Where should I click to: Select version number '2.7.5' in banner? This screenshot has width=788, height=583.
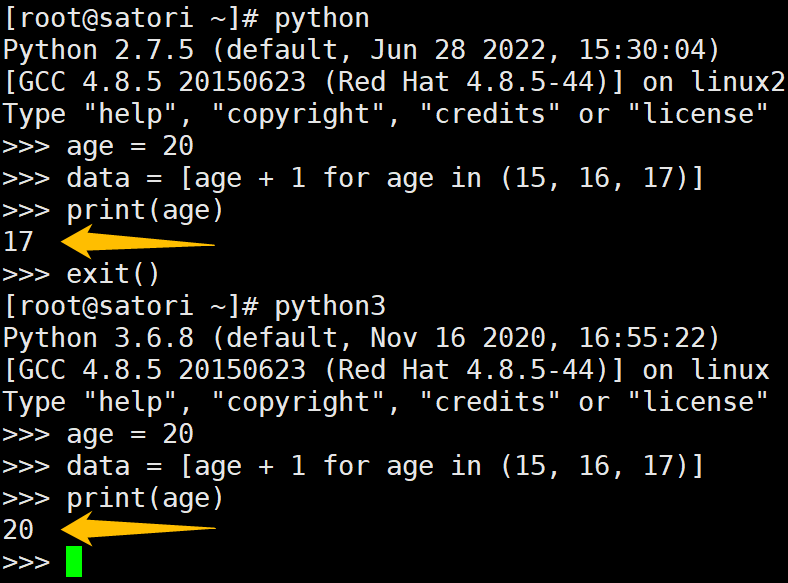click(154, 50)
